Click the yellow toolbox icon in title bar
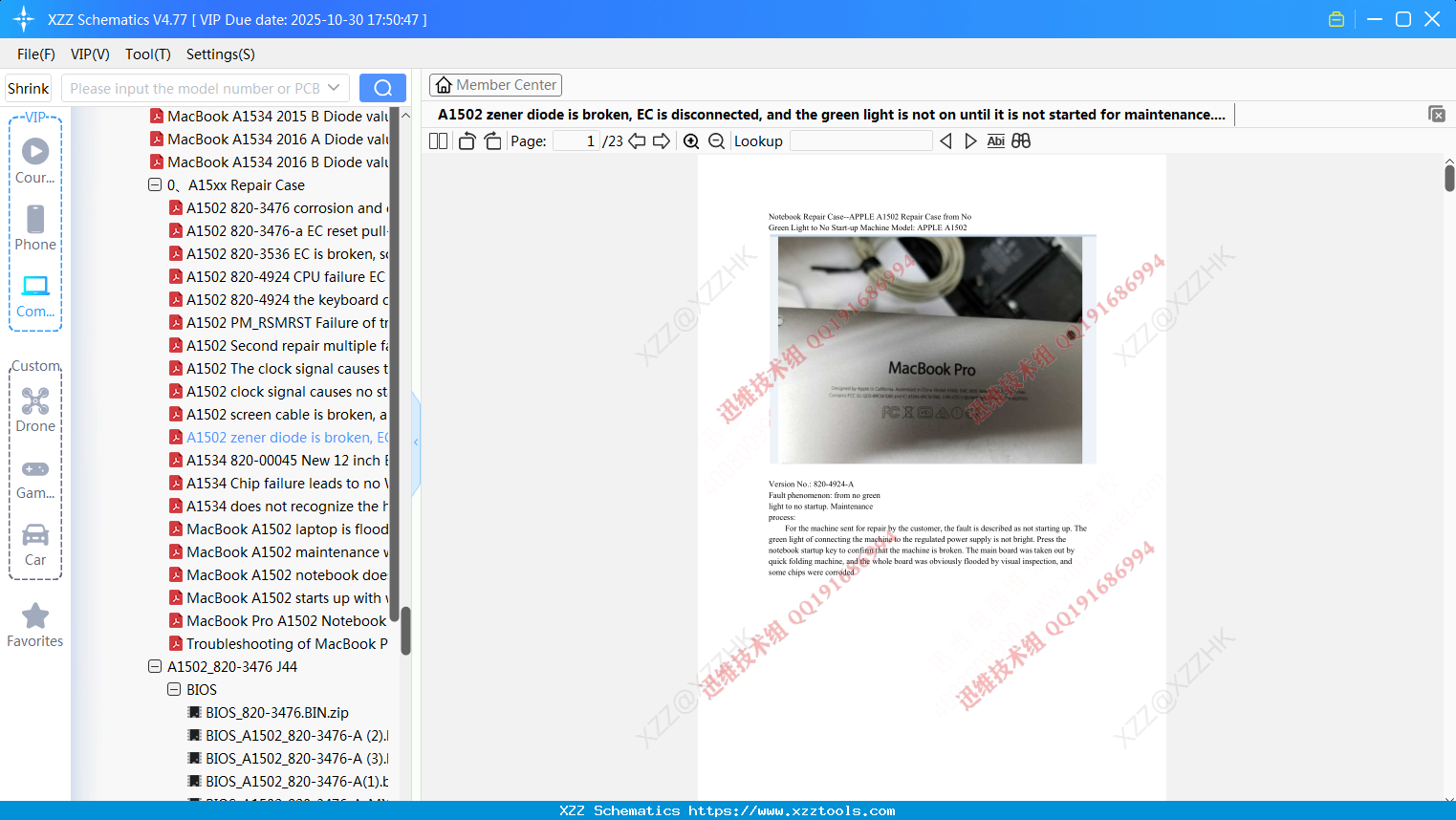 [1336, 19]
